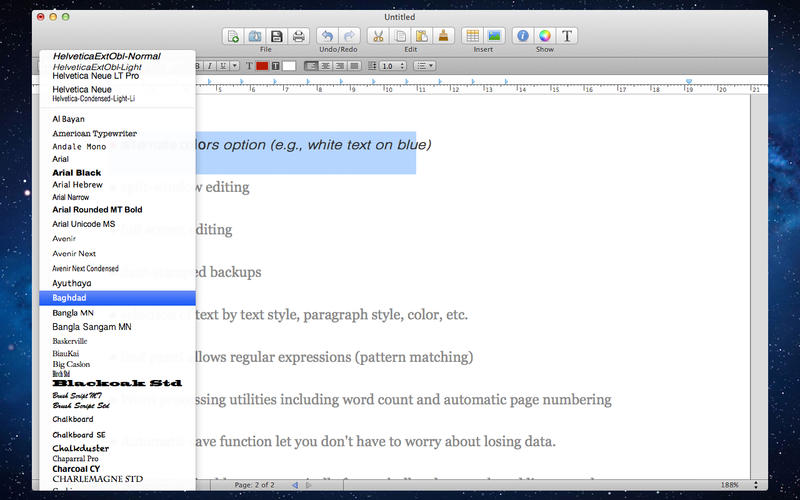
Task: Align text right
Action: click(339, 66)
